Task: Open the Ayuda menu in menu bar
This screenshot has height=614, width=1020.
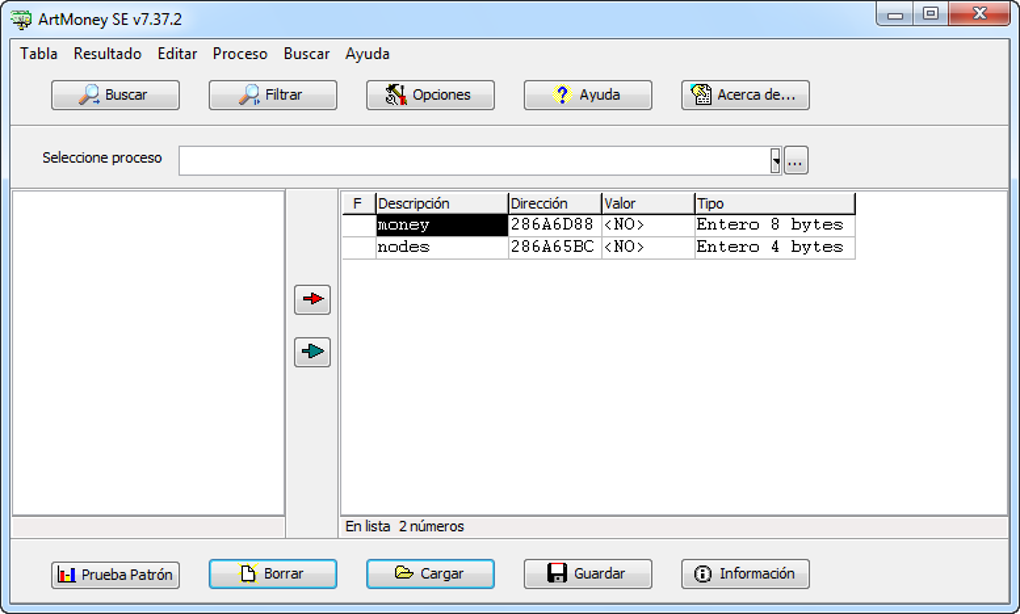Action: 367,54
